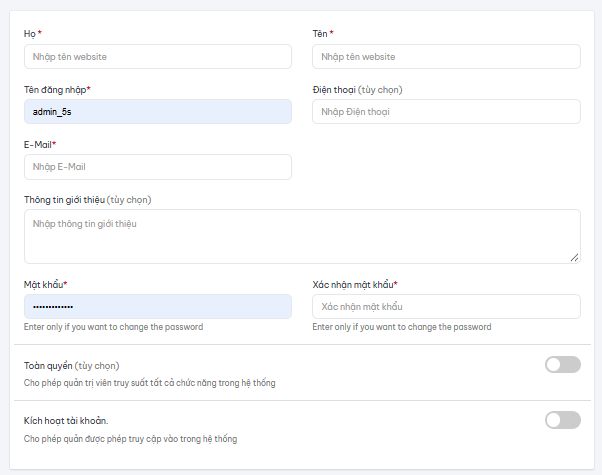Turn on Kích hoạt tài khoản toggle
The height and width of the screenshot is (475, 602).
pyautogui.click(x=562, y=420)
